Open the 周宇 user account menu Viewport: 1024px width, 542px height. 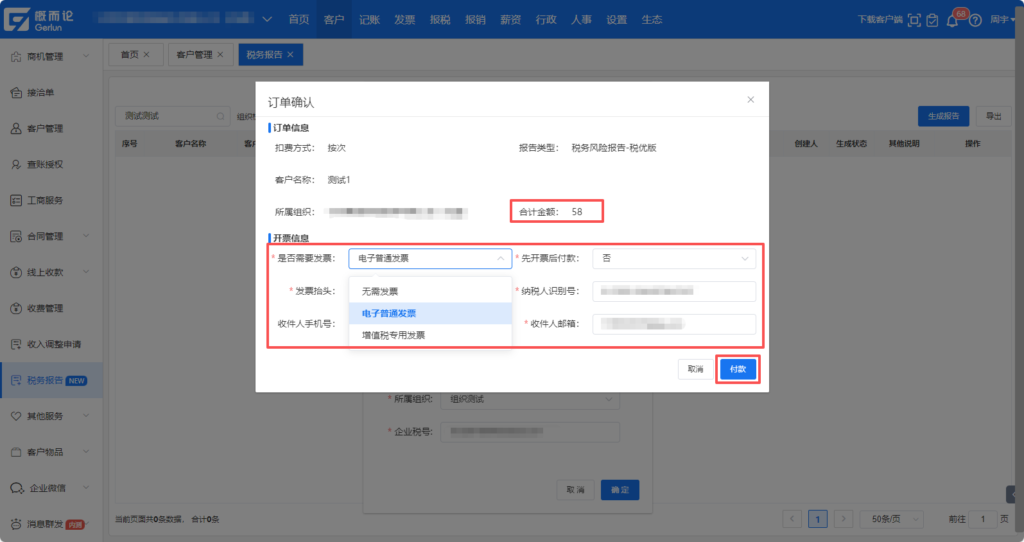tap(1001, 20)
